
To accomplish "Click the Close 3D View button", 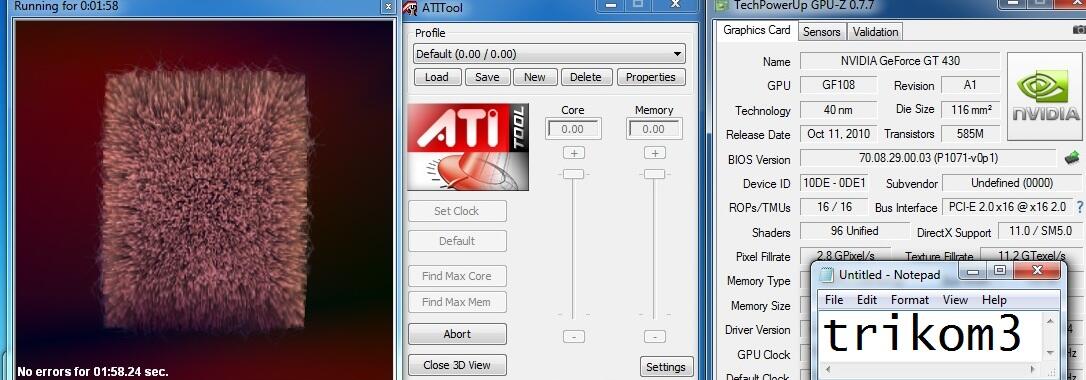I will coord(457,365).
